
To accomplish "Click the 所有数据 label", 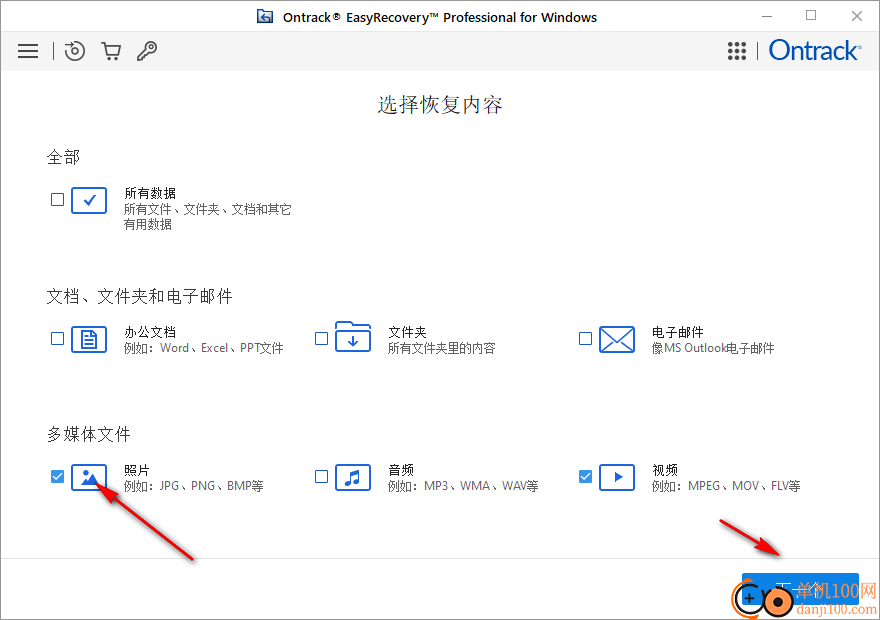I will pyautogui.click(x=150, y=194).
